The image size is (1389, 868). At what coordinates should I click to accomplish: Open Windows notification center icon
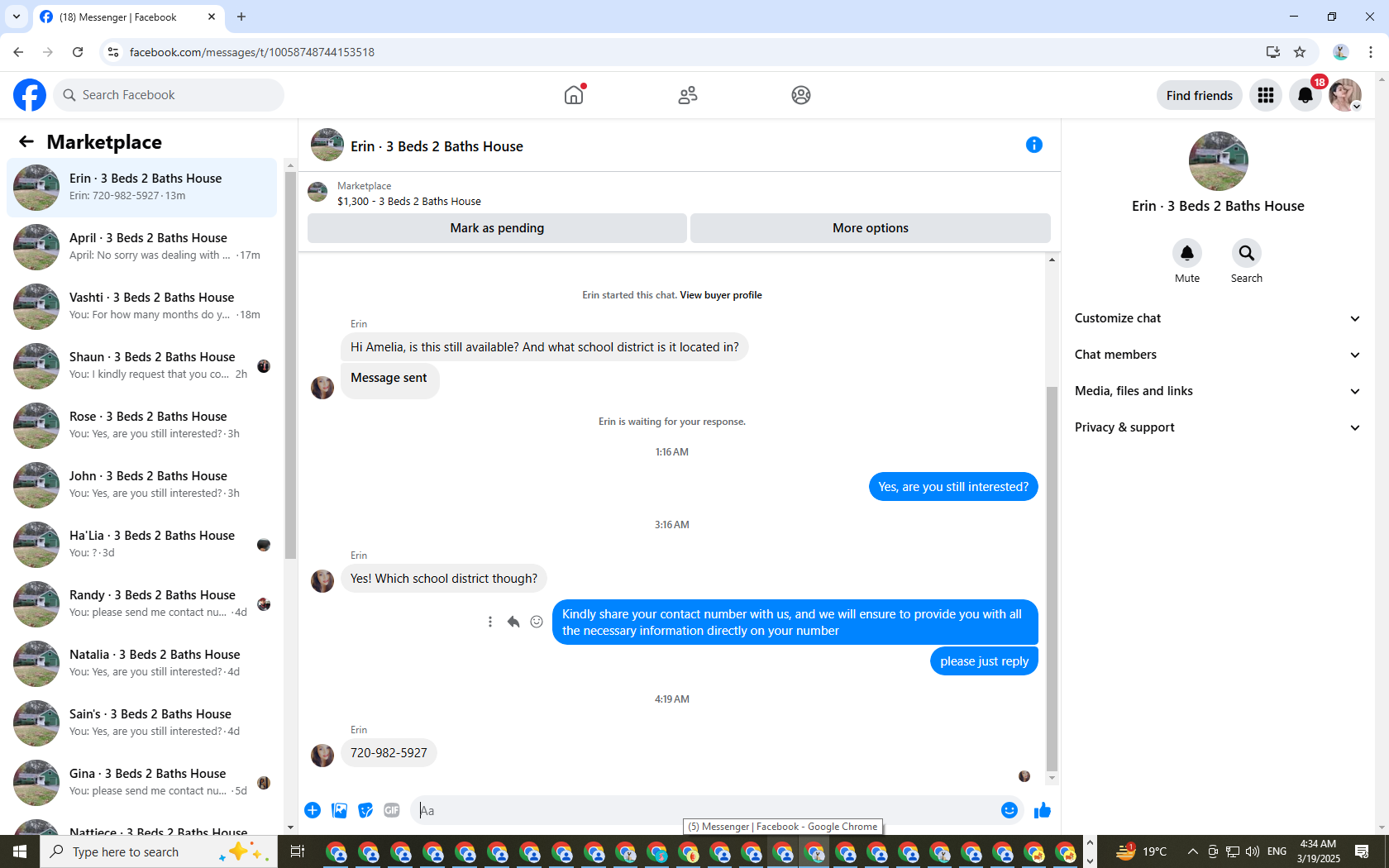click(x=1362, y=851)
